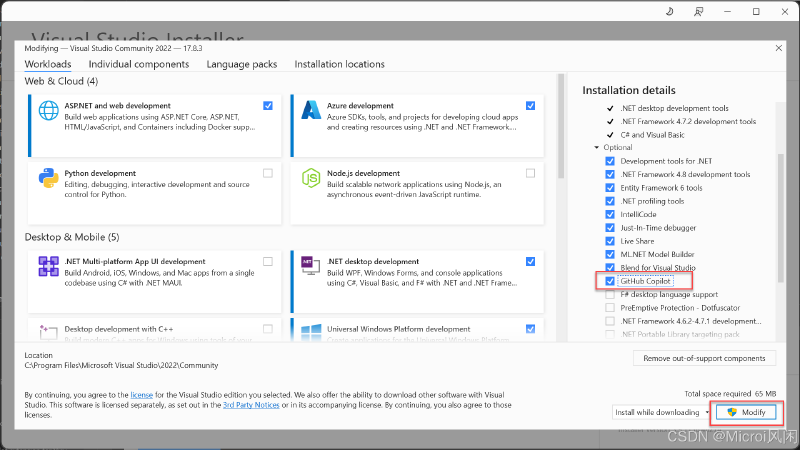Uncheck the GitHub Copilot component
This screenshot has width=800, height=450.
(610, 281)
